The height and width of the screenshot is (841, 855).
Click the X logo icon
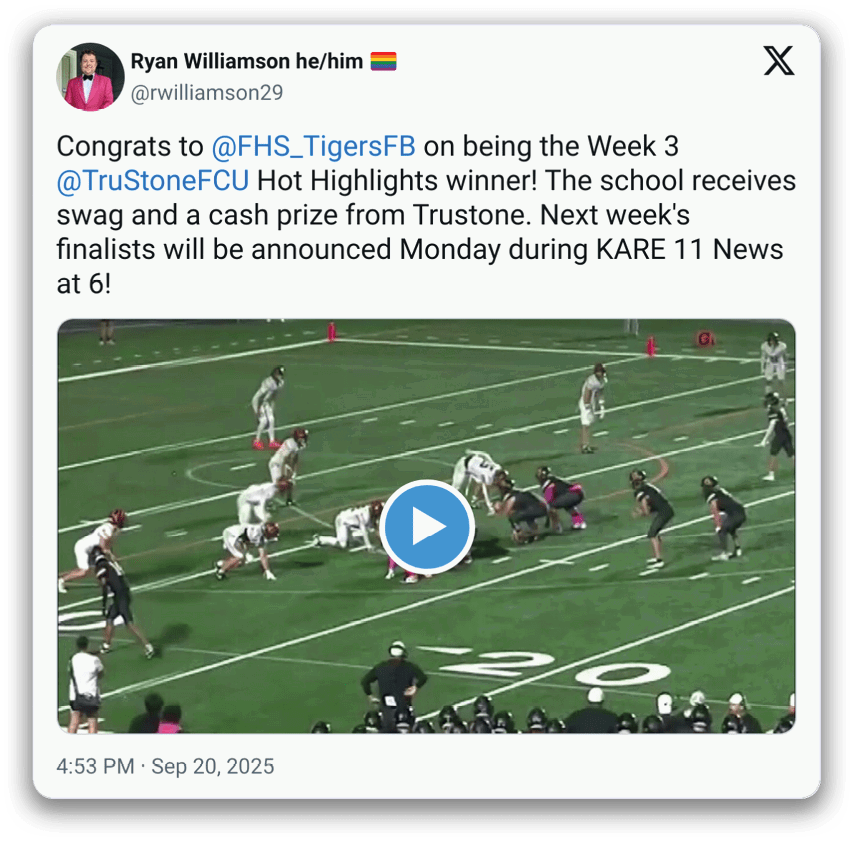[779, 61]
